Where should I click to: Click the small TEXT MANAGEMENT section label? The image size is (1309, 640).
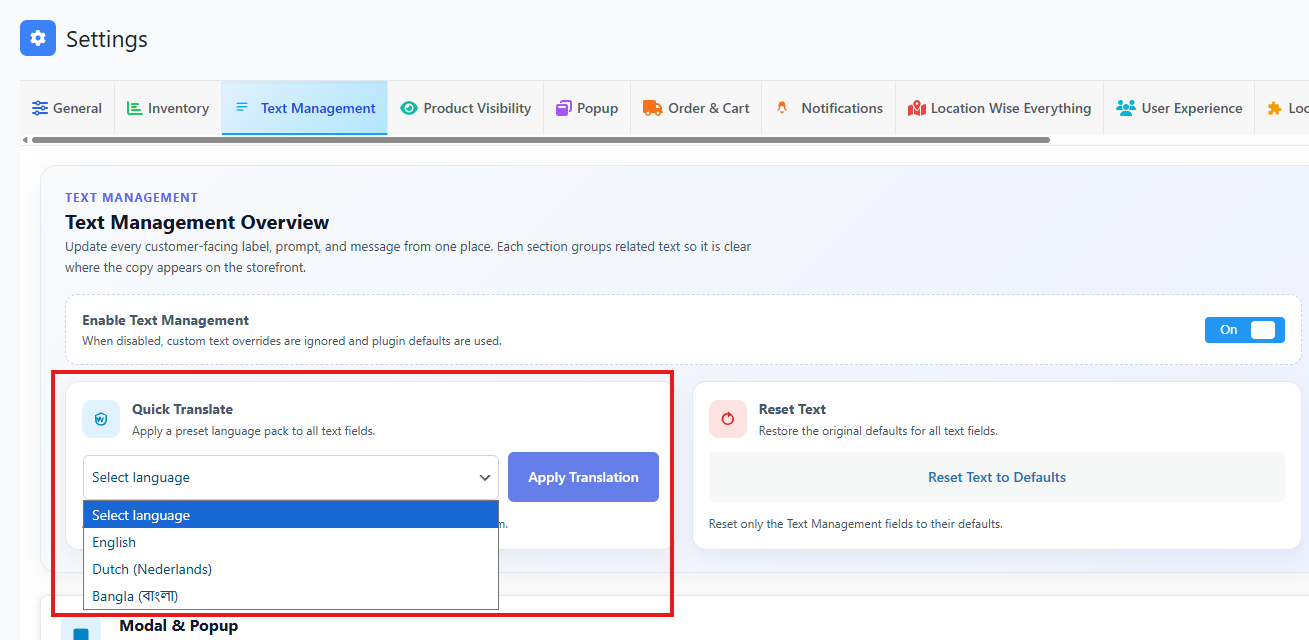tap(132, 198)
